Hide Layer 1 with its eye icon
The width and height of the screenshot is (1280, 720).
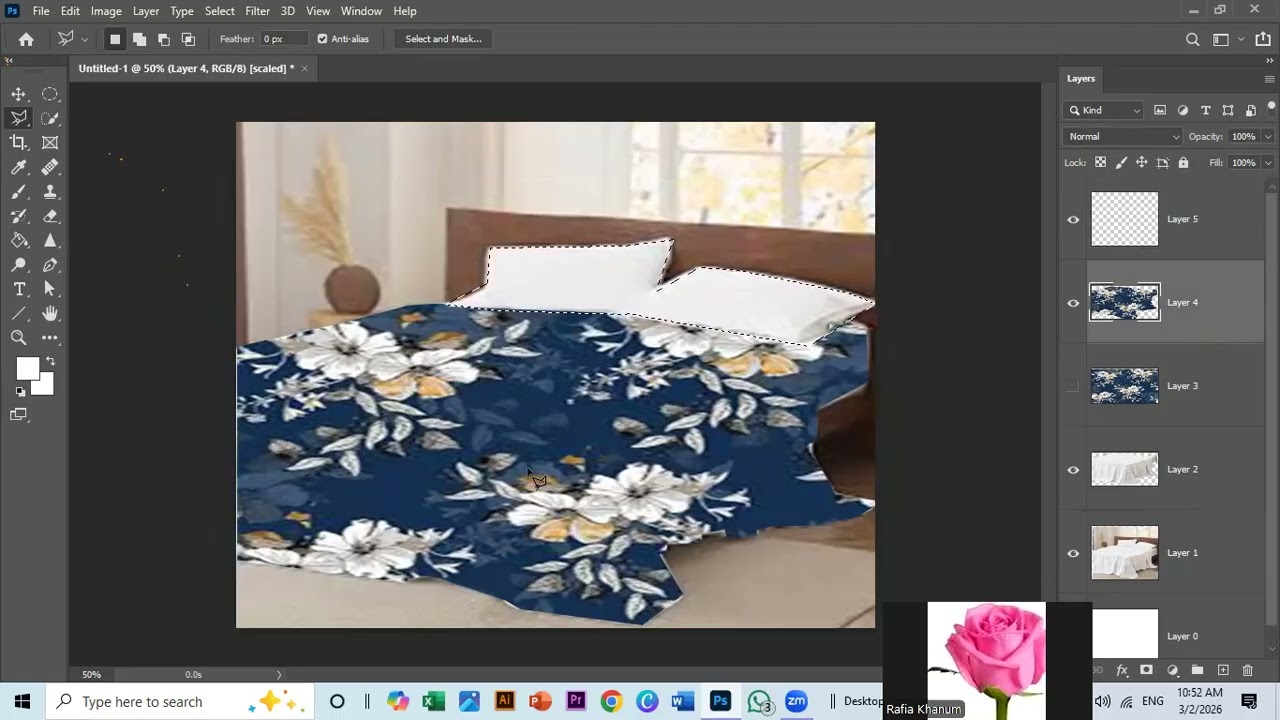[1073, 553]
